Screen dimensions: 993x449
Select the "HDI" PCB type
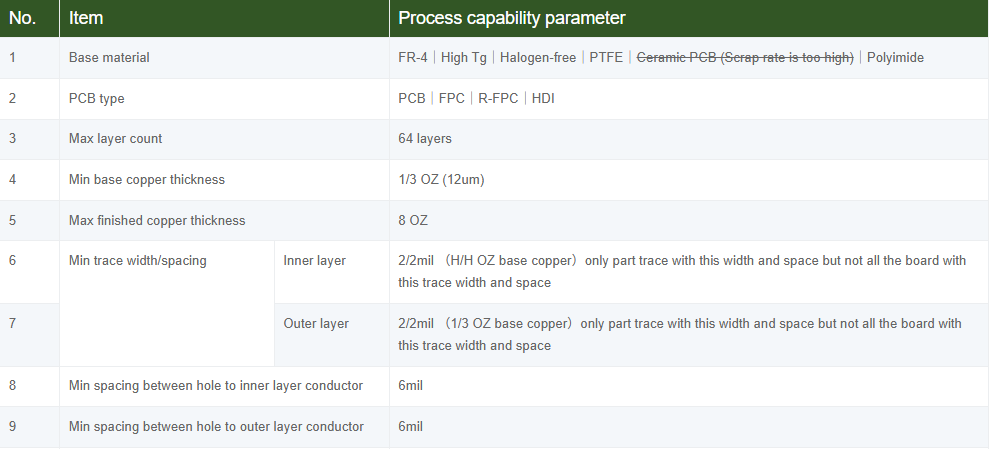[x=543, y=99]
